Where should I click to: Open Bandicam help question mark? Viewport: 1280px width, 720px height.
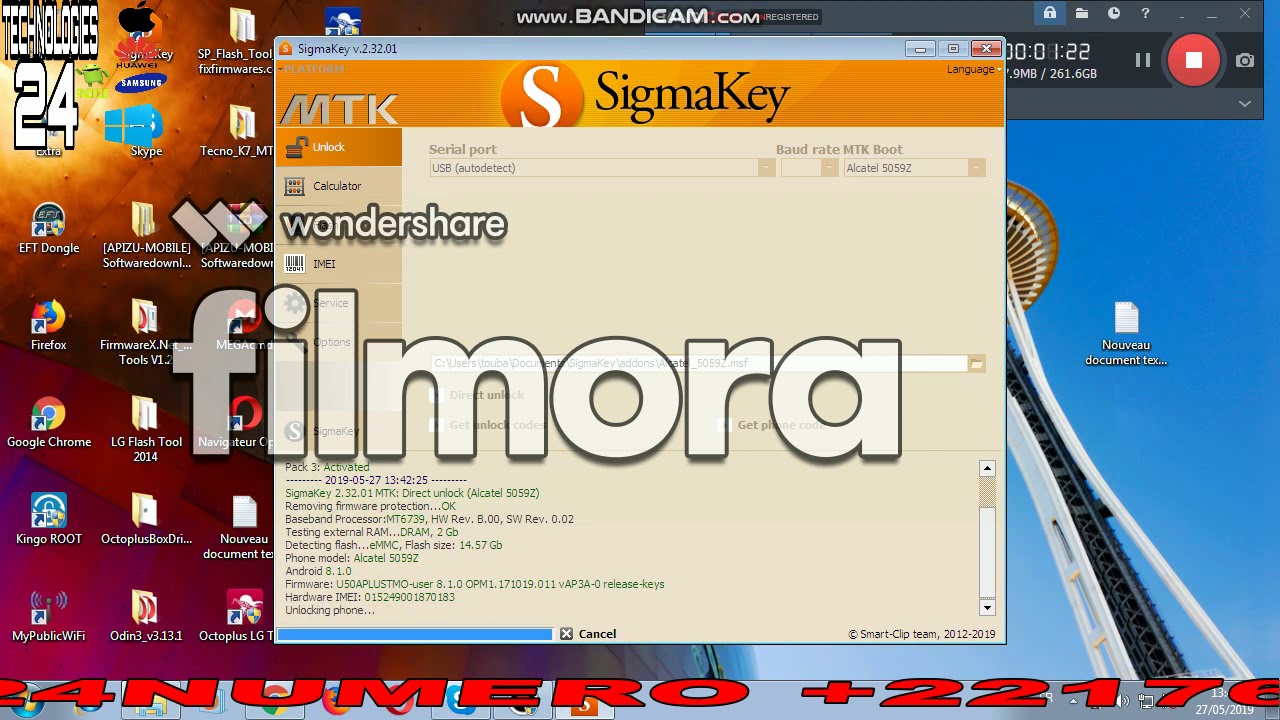pos(1145,13)
